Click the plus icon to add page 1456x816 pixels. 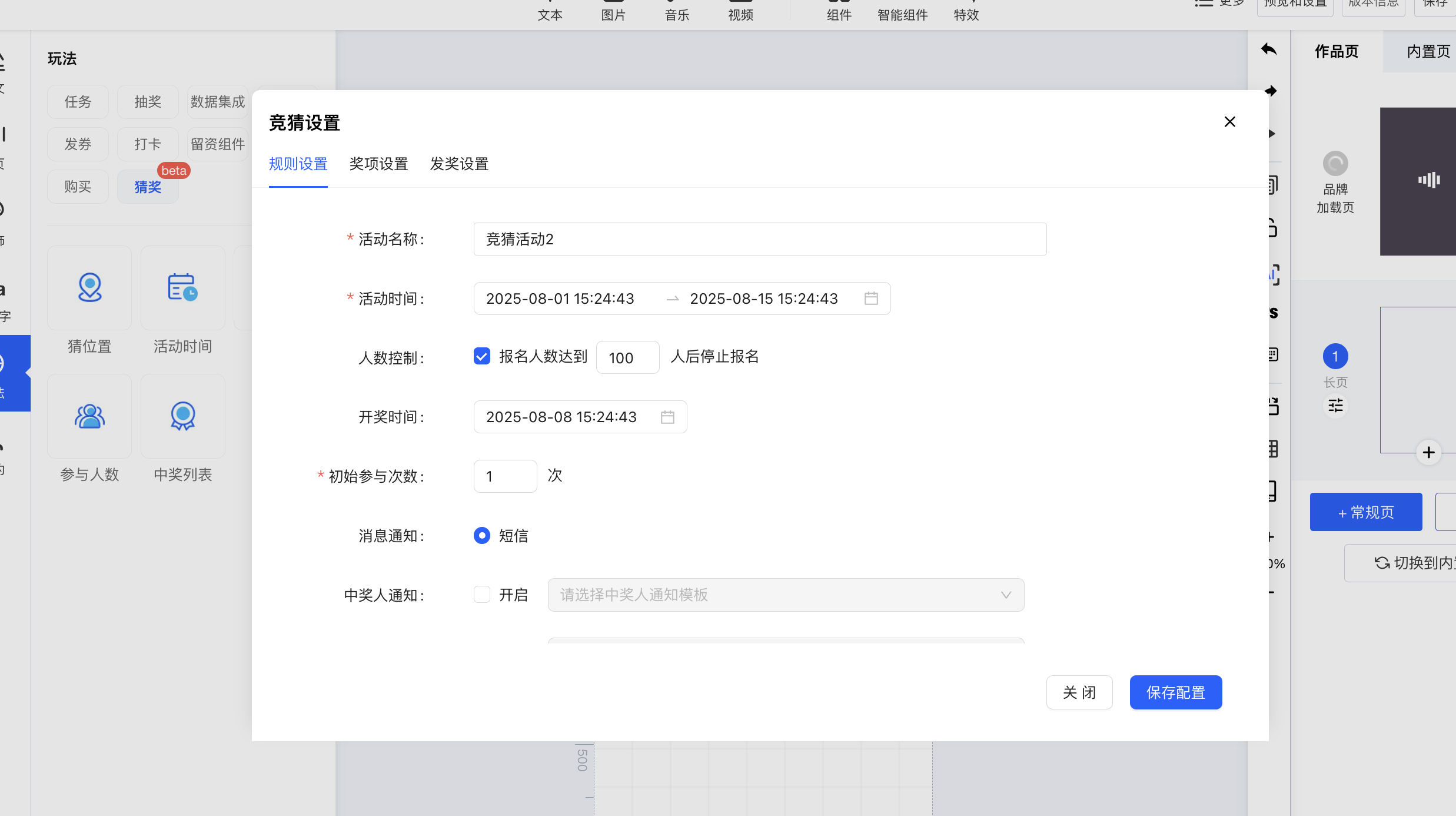tap(1428, 452)
